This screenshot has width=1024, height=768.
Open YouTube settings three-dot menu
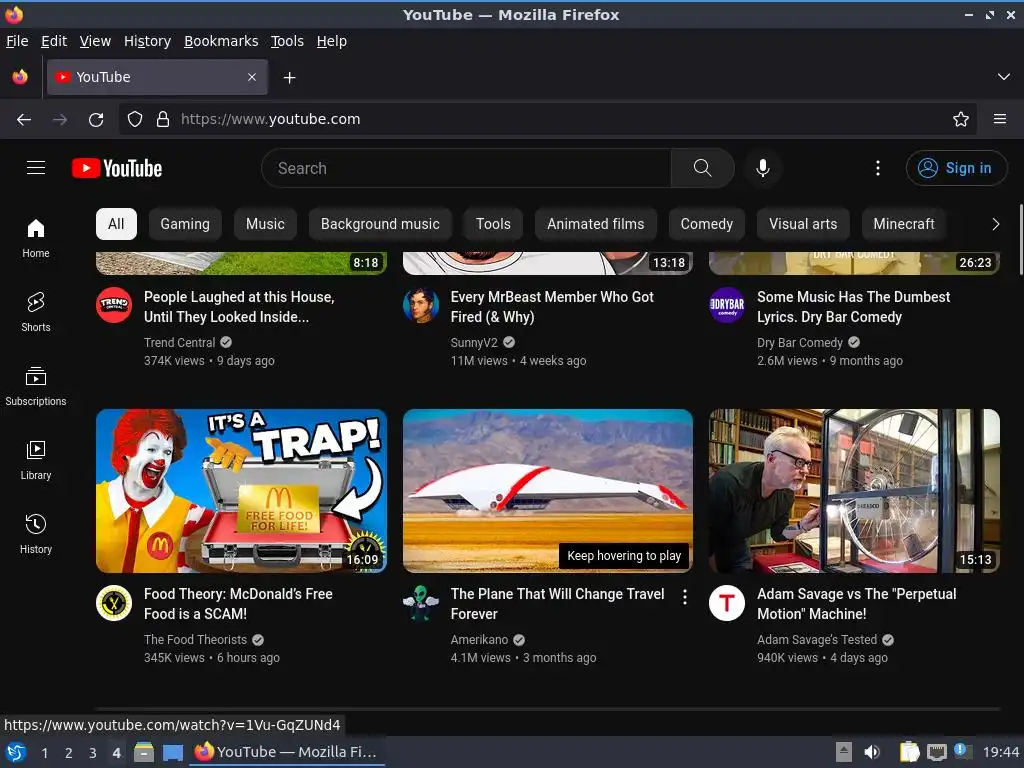pyautogui.click(x=878, y=168)
